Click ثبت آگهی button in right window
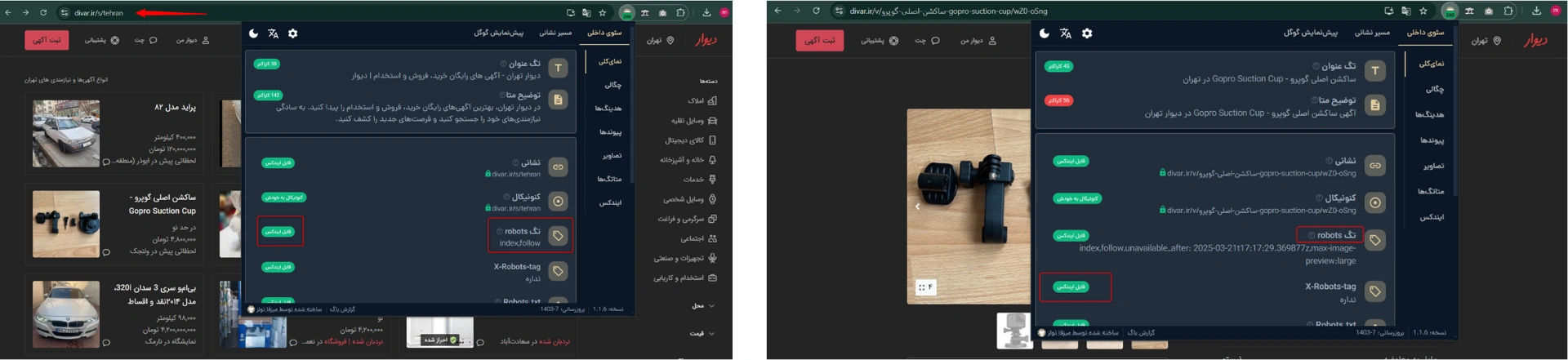 tap(820, 41)
